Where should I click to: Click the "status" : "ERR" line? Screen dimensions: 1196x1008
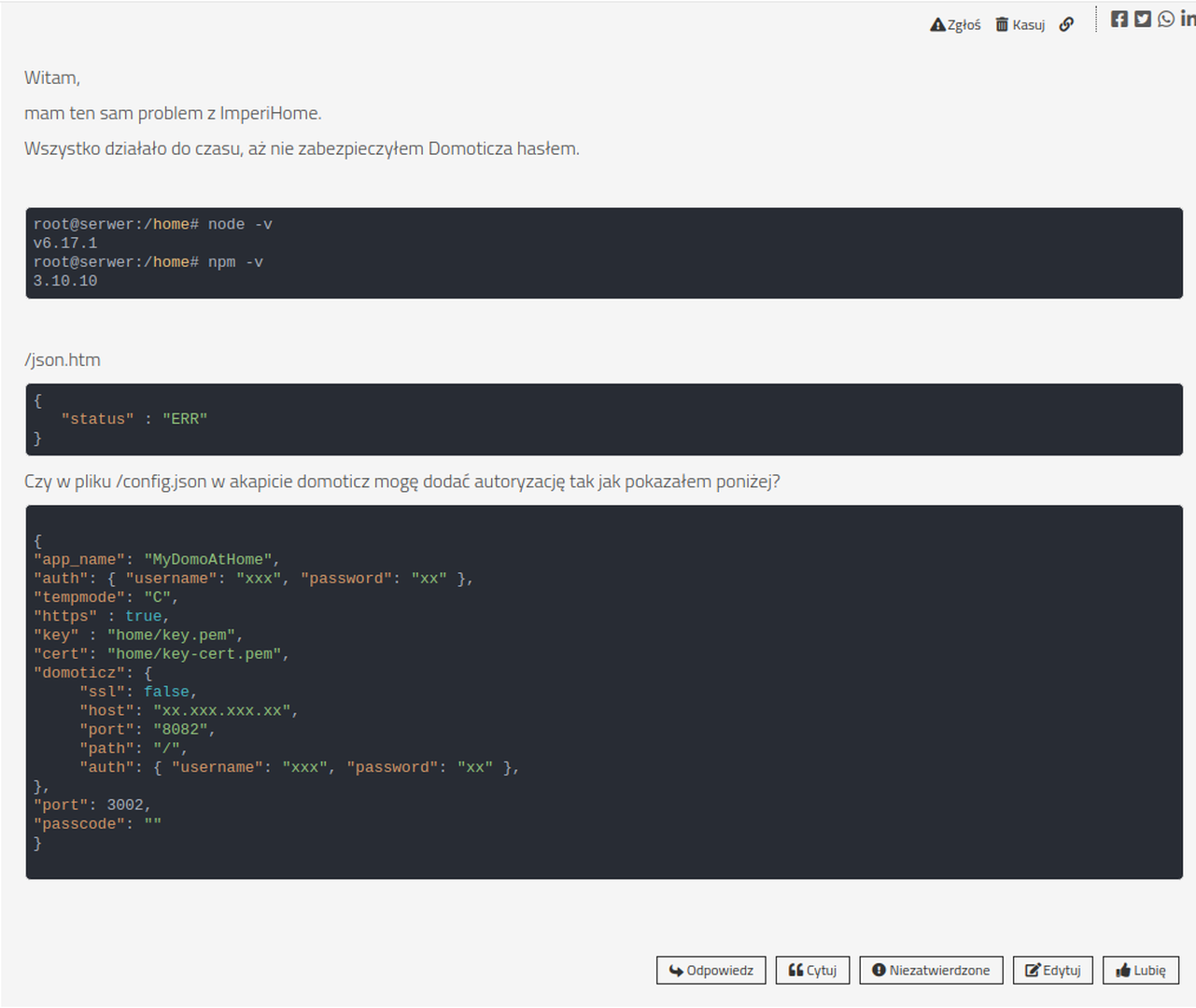click(134, 420)
